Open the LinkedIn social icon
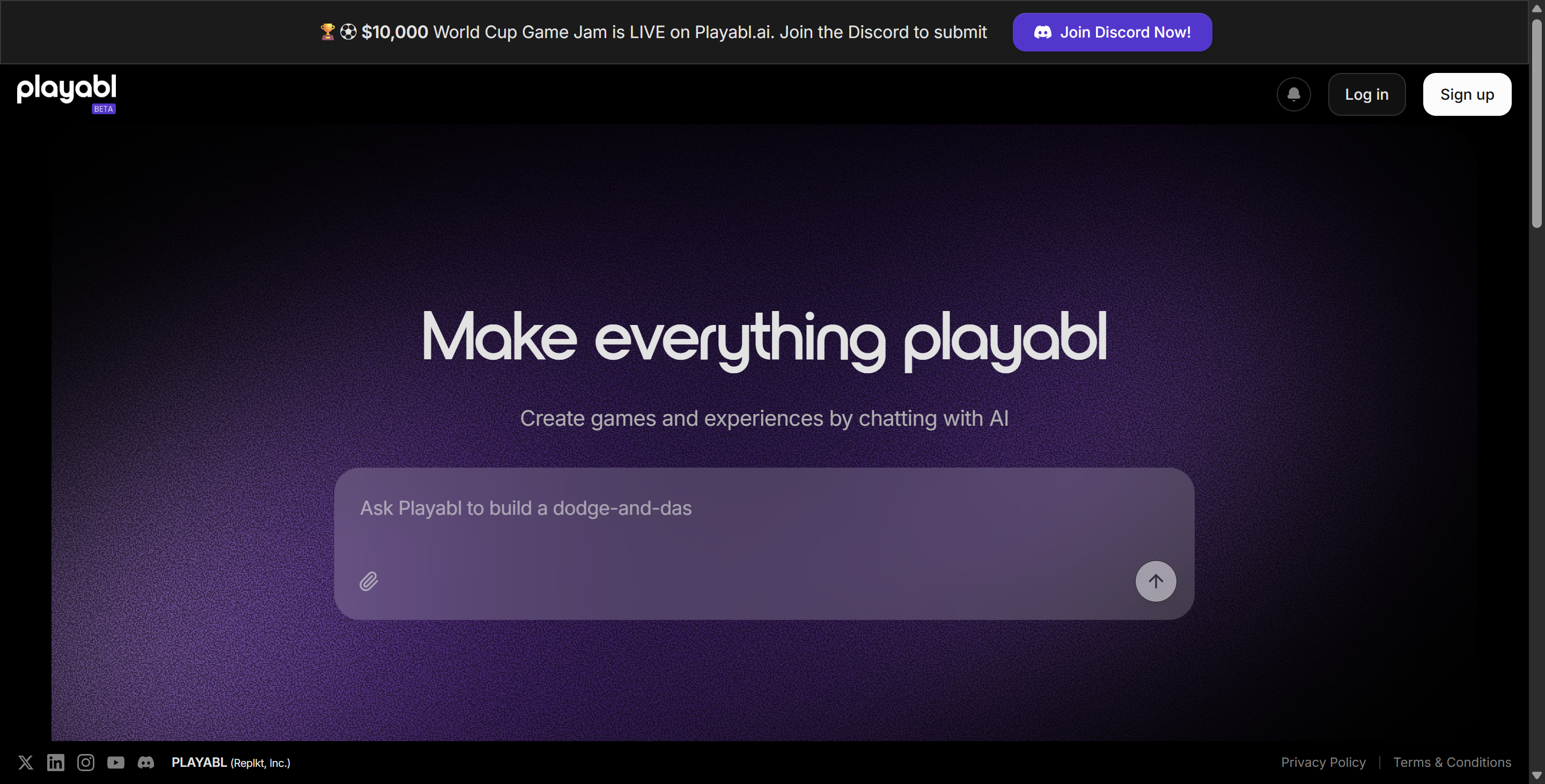Image resolution: width=1545 pixels, height=784 pixels. click(56, 763)
